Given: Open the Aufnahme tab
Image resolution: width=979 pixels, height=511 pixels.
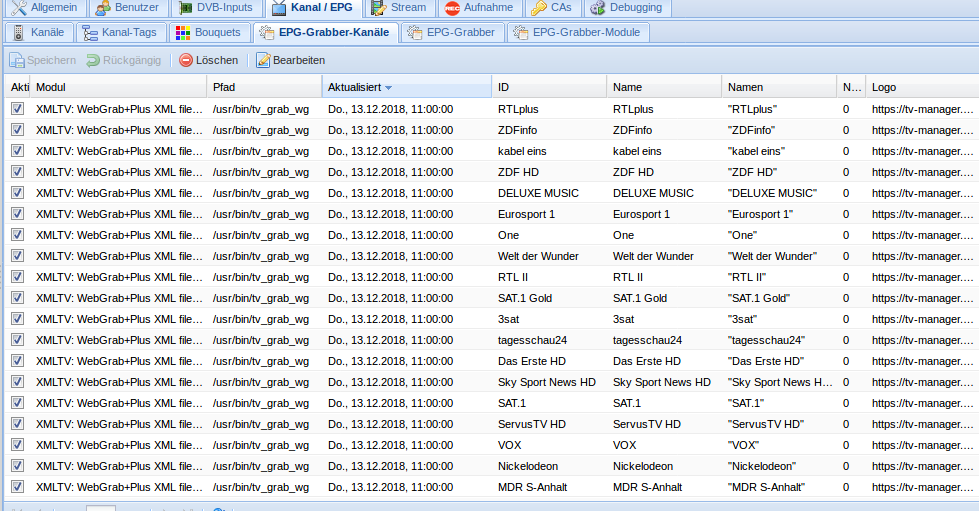Looking at the screenshot, I should (480, 7).
